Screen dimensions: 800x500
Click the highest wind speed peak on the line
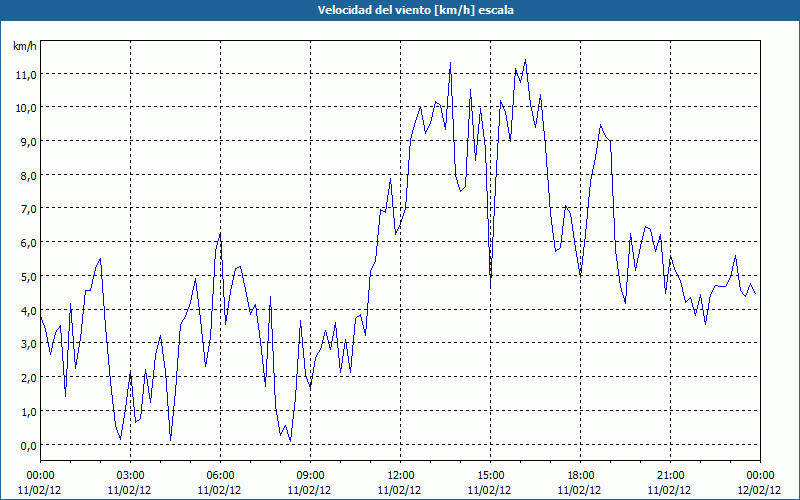(x=525, y=60)
